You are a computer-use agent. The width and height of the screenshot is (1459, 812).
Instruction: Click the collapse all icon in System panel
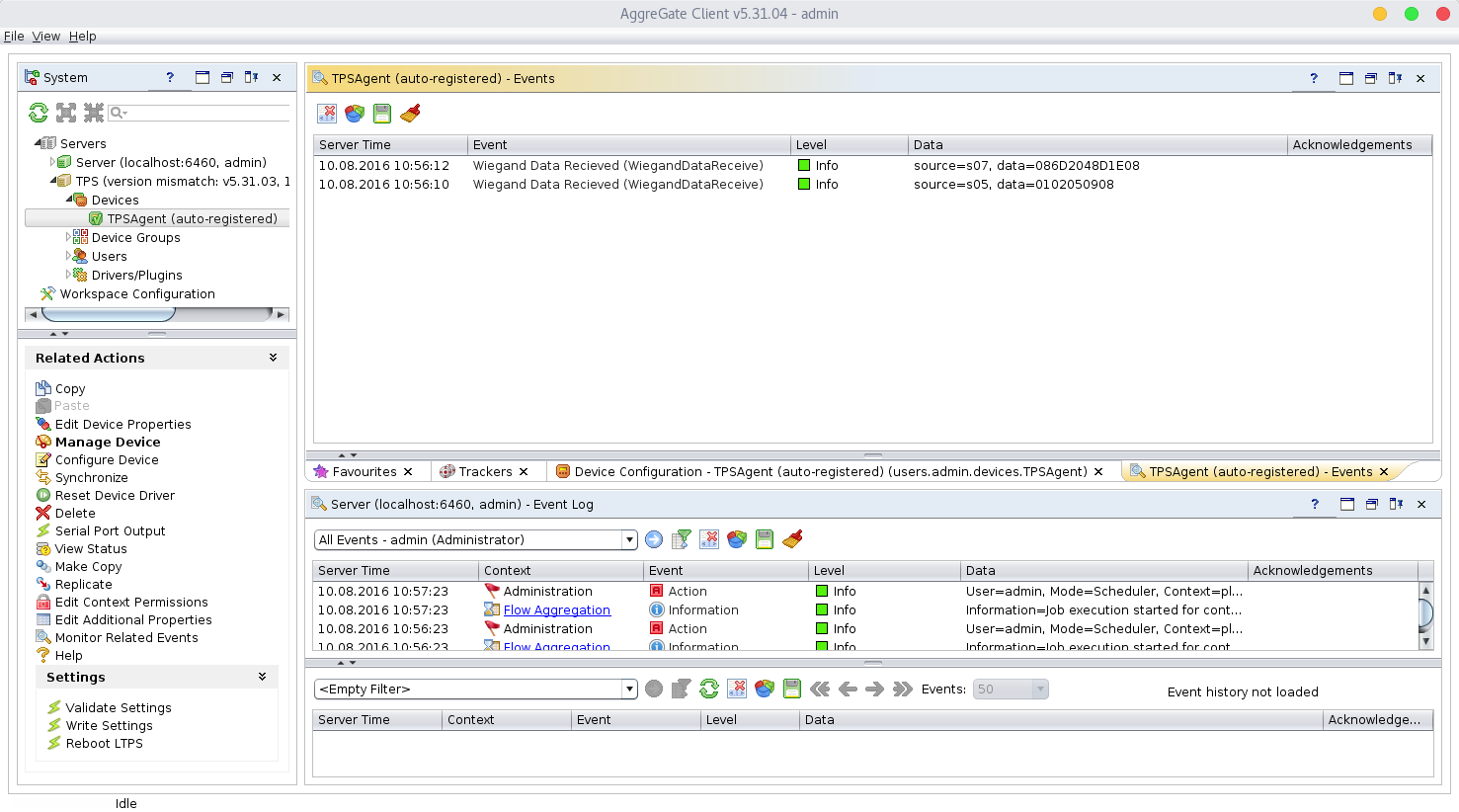coord(94,113)
